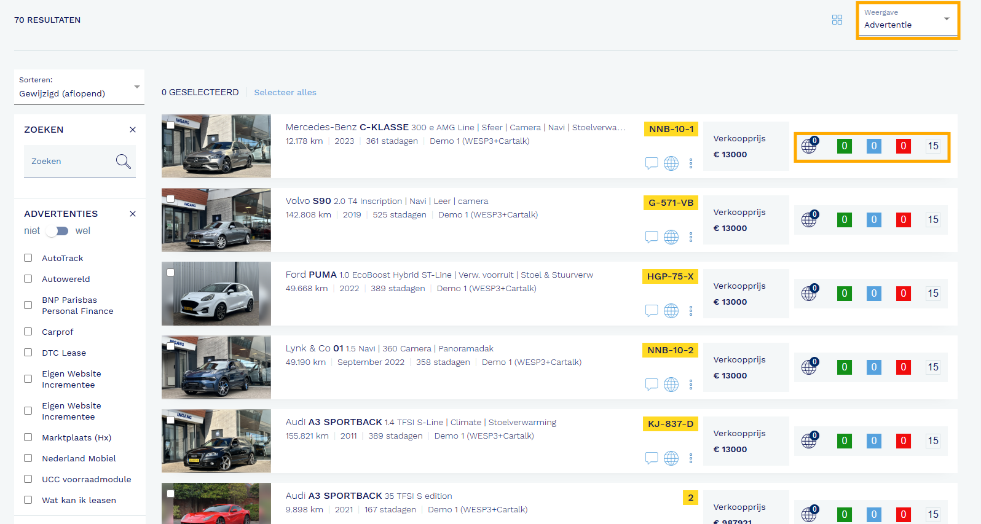Open the Lynk & Co 01 thumbnail
Image resolution: width=981 pixels, height=524 pixels.
(216, 367)
